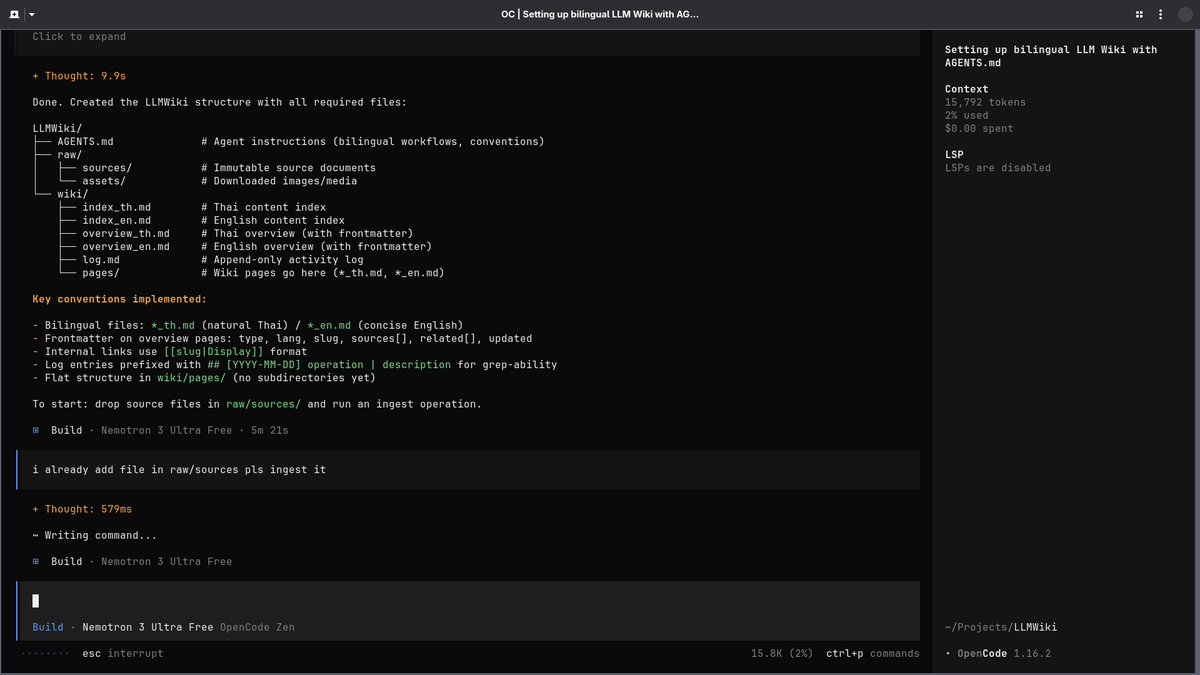The height and width of the screenshot is (675, 1200).
Task: Click the 'LSP' heading in sidebar
Action: click(x=954, y=155)
